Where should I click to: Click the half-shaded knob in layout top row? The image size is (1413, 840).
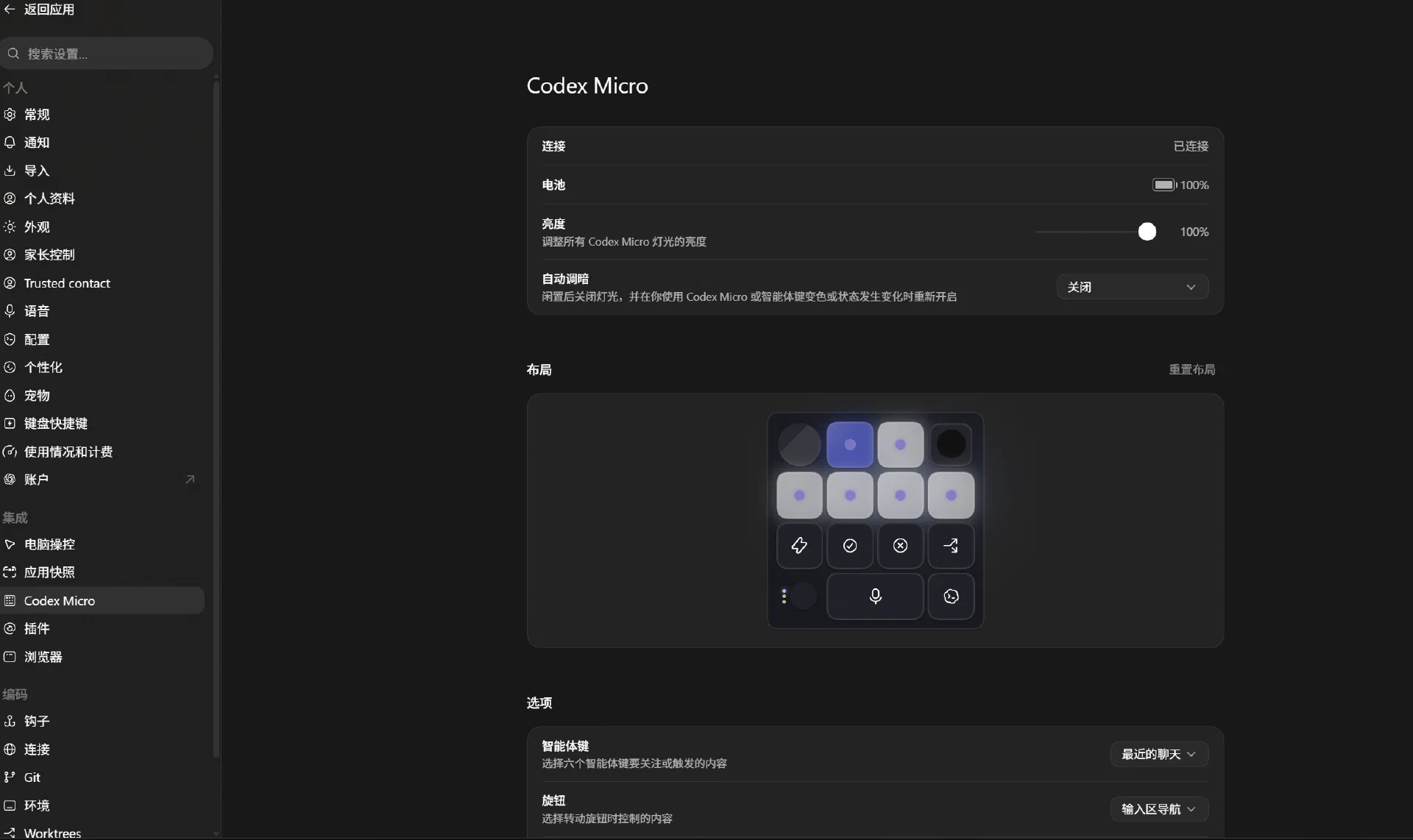click(x=799, y=445)
